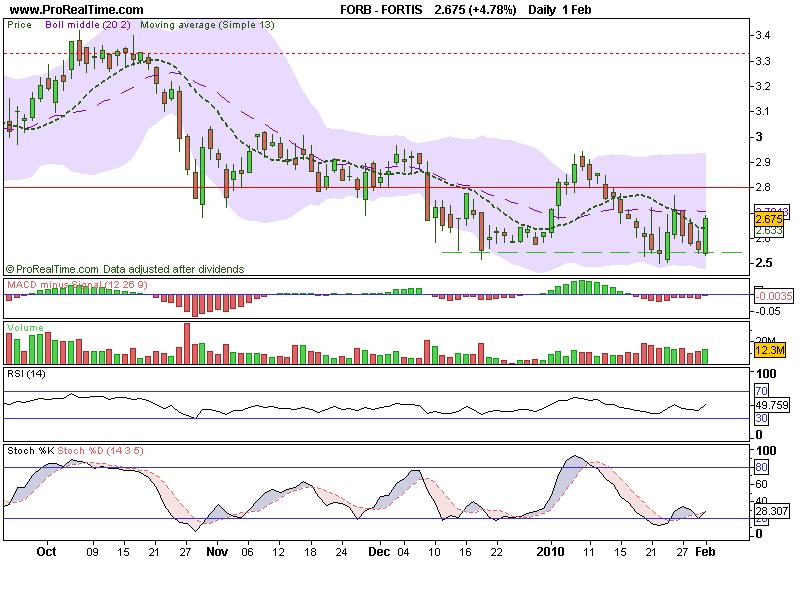Click the stochastic 60 axis label
Image resolution: width=800 pixels, height=600 pixels.
click(x=761, y=484)
